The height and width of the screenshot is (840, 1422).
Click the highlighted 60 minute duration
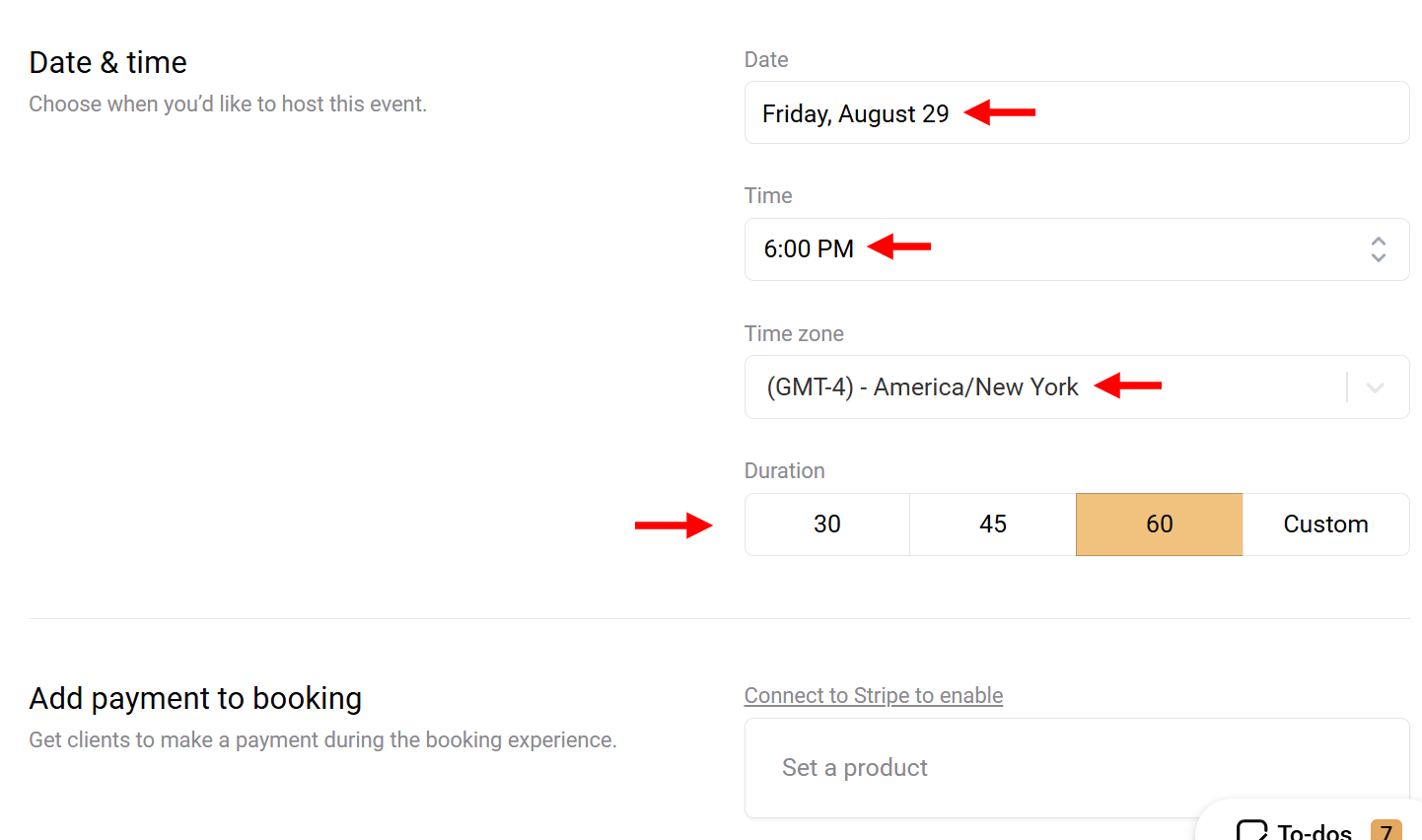point(1159,524)
